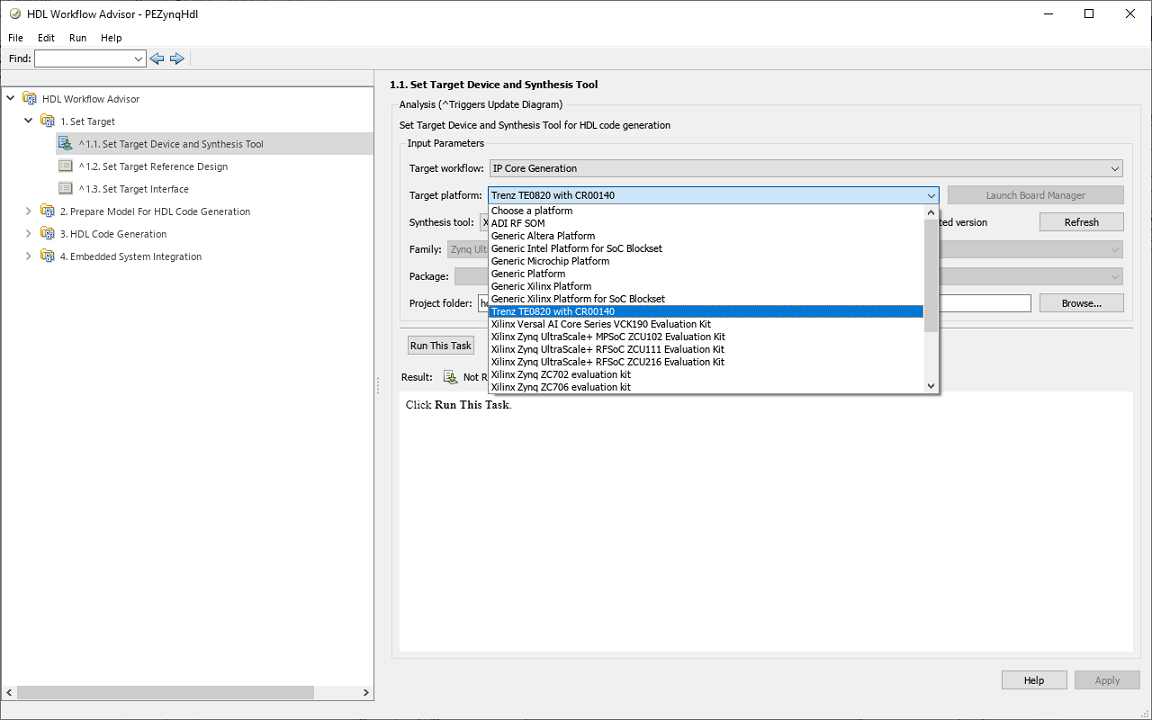Select Generic Altera Platform option
Screen dimensions: 1152x720
click(x=706, y=236)
